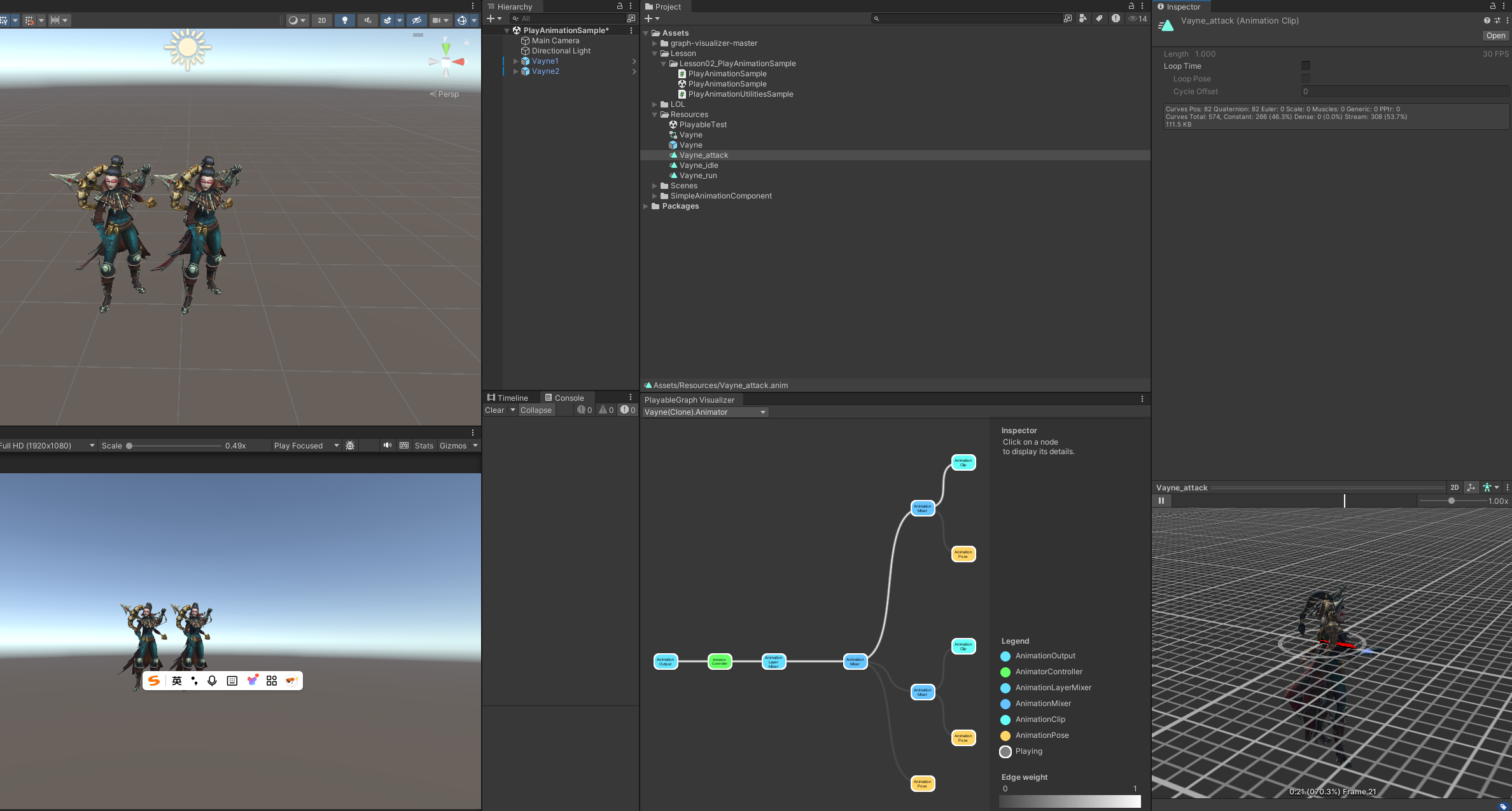The width and height of the screenshot is (1512, 811).
Task: Mute Game view audio speaker icon
Action: point(387,445)
